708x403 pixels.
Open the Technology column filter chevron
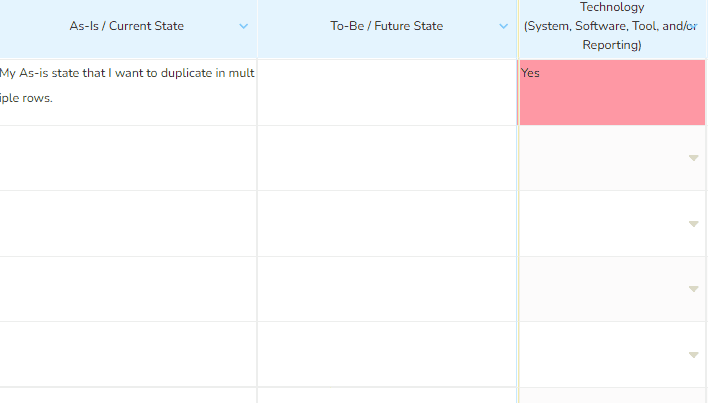point(692,26)
